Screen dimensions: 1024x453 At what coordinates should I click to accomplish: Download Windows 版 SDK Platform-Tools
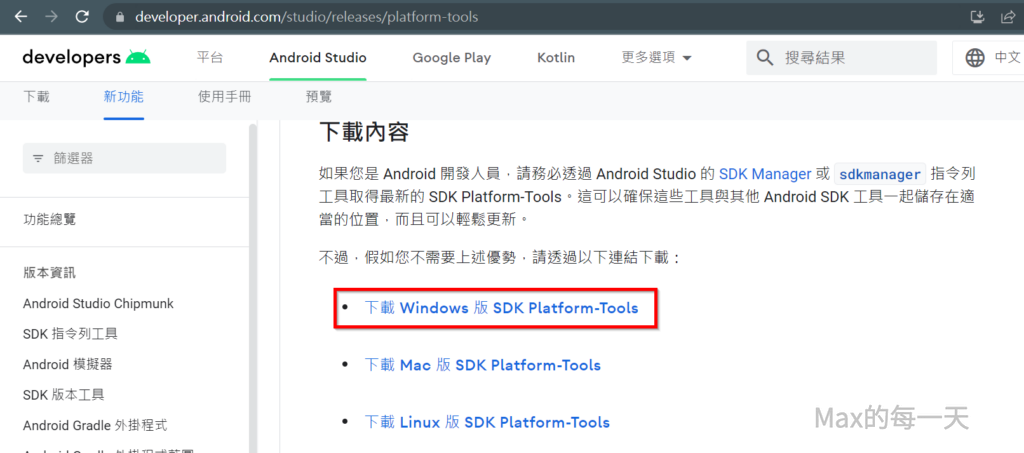coord(501,307)
